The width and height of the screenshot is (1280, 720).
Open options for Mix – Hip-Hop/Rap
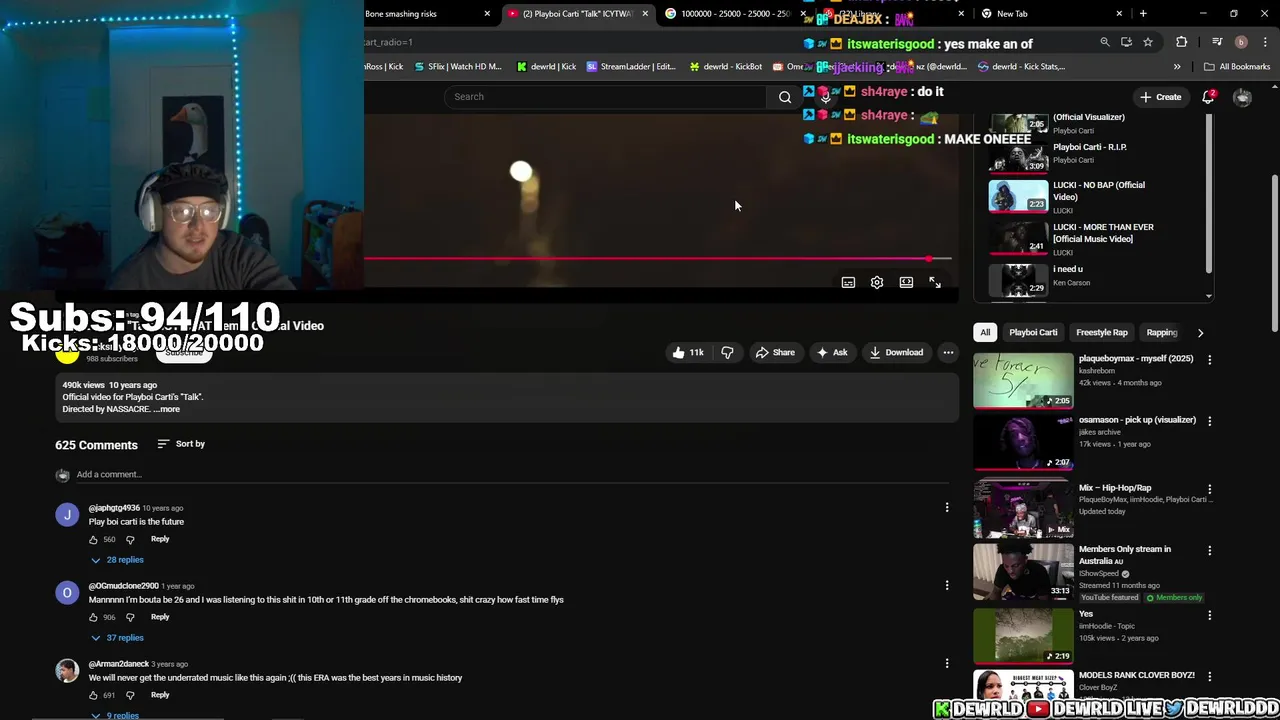(x=1209, y=490)
